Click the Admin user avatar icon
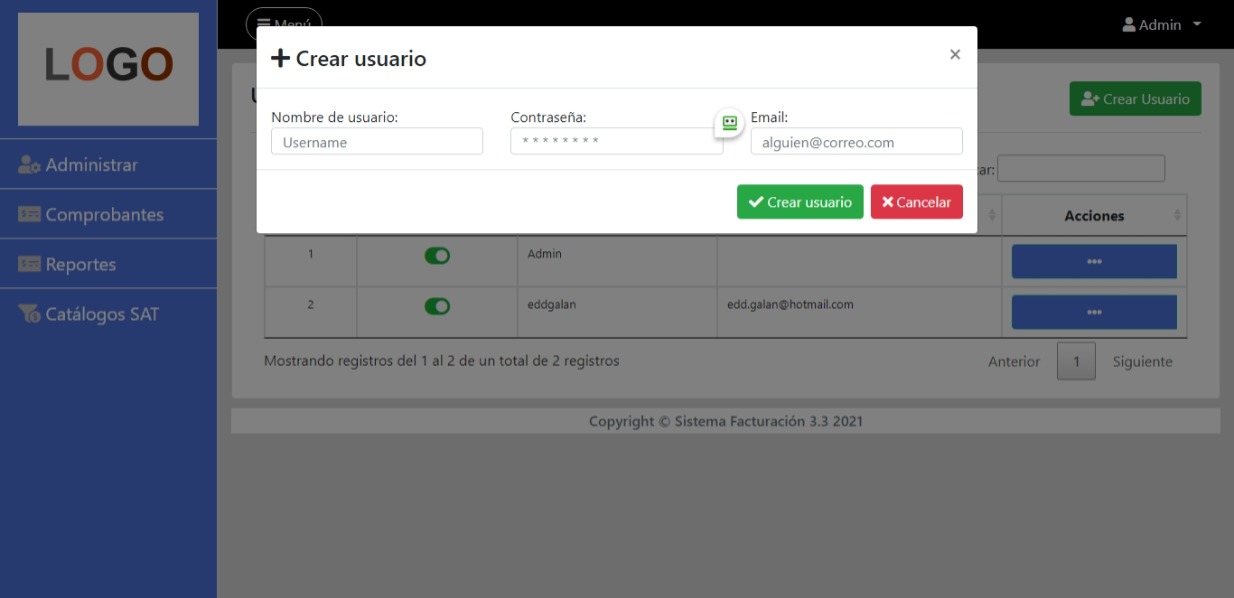1234x598 pixels. point(1129,24)
